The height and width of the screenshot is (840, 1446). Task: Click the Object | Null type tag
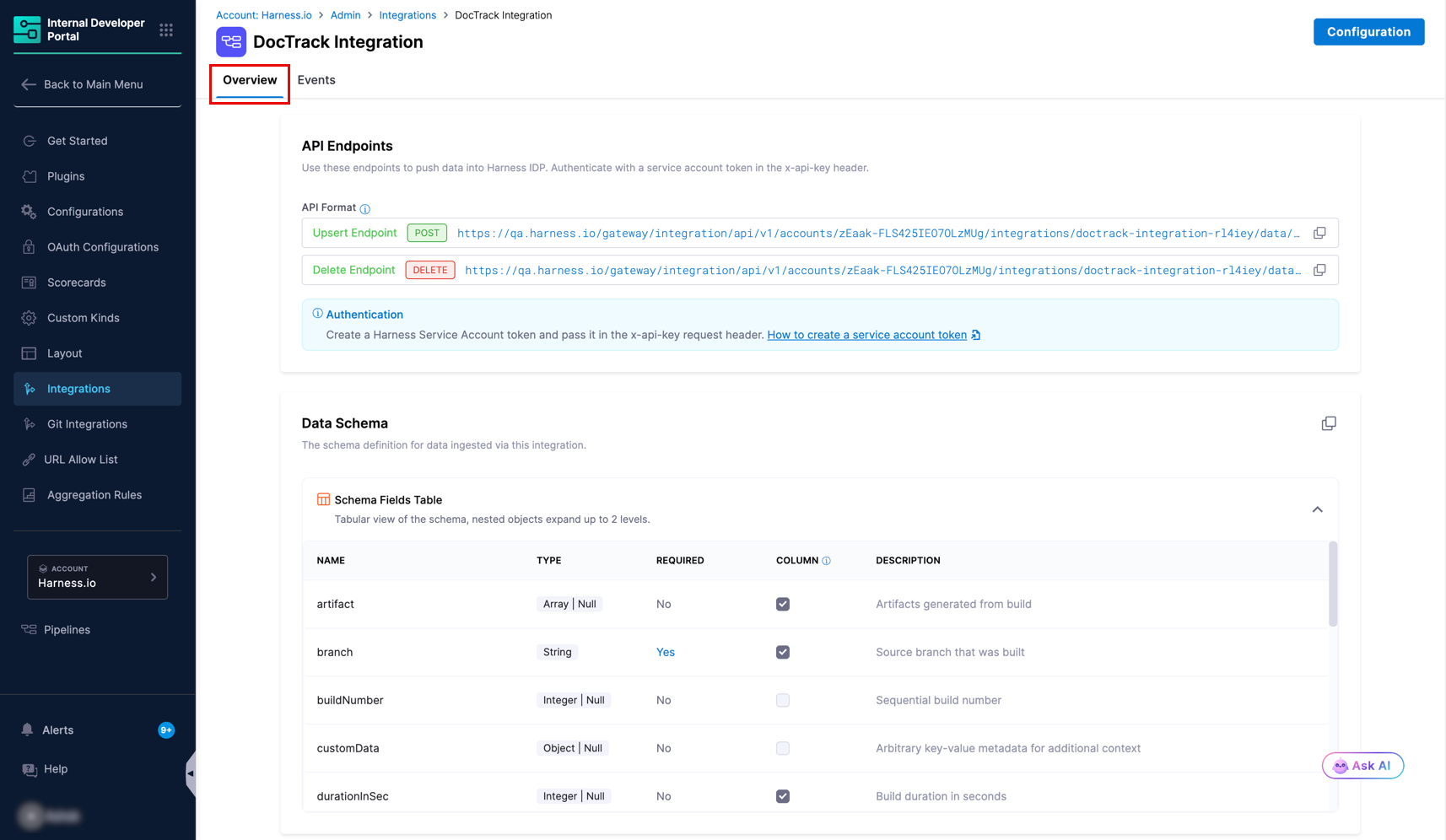(573, 748)
